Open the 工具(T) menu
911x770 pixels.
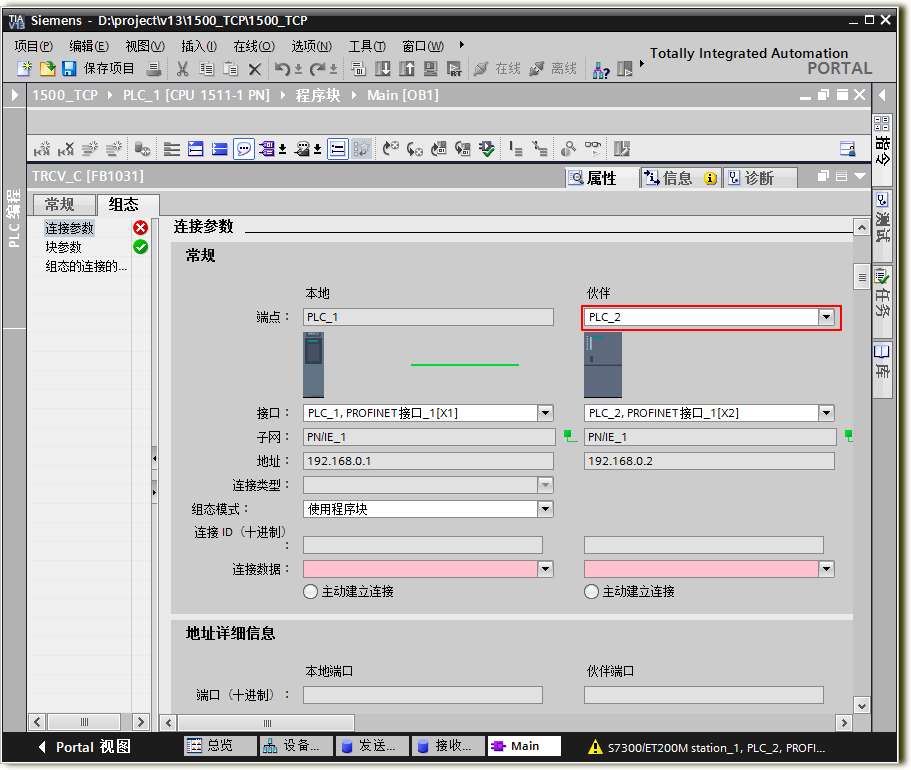click(x=367, y=45)
